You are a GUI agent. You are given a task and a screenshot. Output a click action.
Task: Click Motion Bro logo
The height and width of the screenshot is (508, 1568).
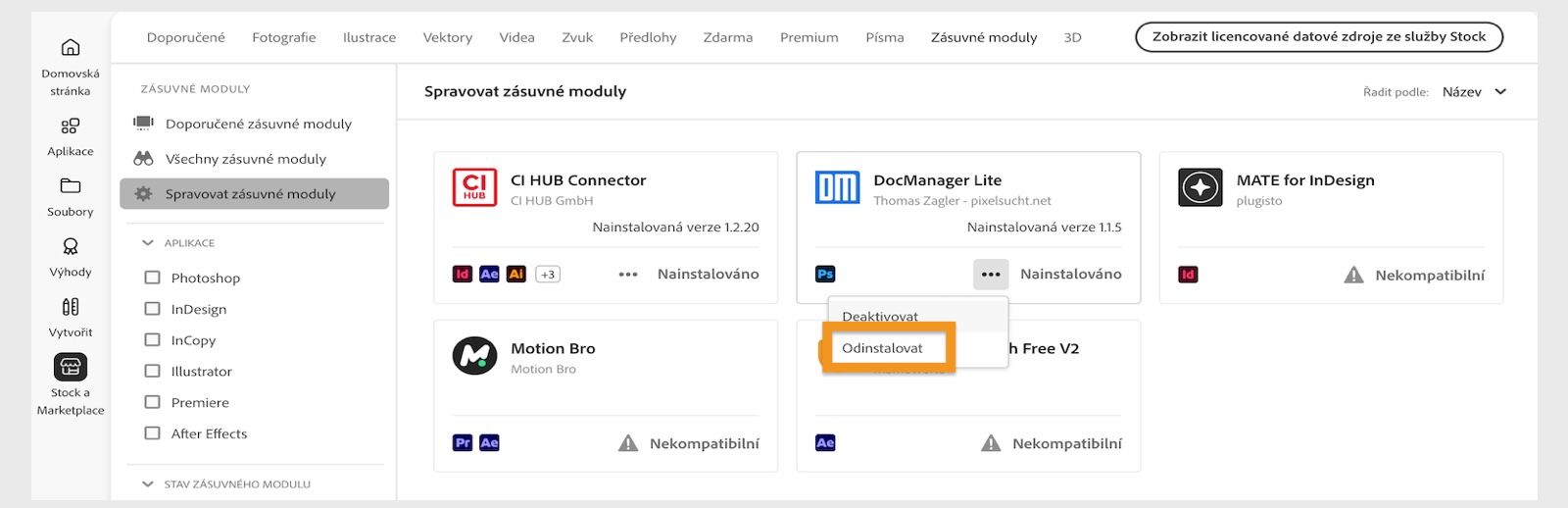[x=474, y=356]
